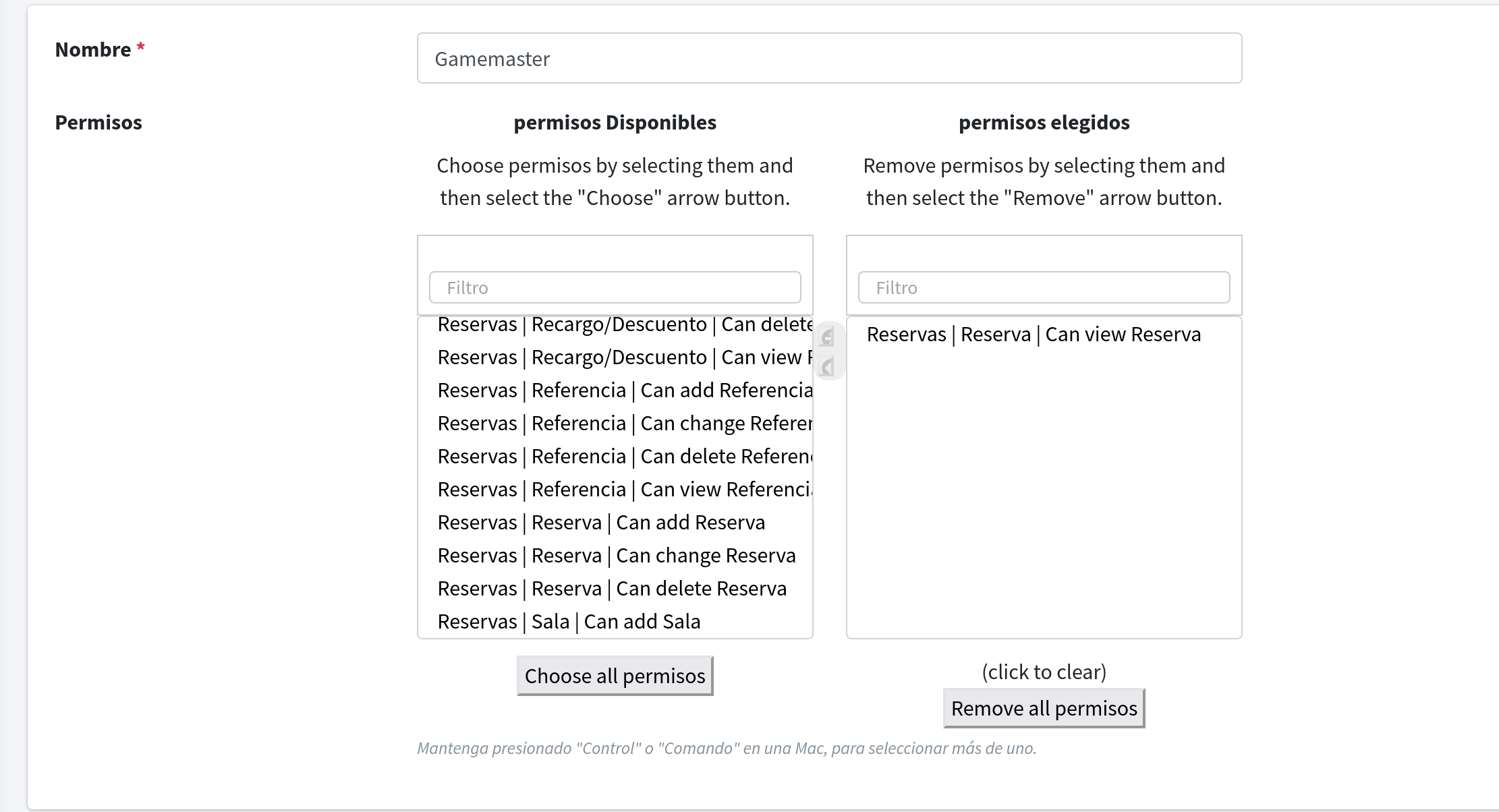Select "Referencia | Can change Referencia" permission
Image resolution: width=1499 pixels, height=812 pixels.
pyautogui.click(x=624, y=424)
